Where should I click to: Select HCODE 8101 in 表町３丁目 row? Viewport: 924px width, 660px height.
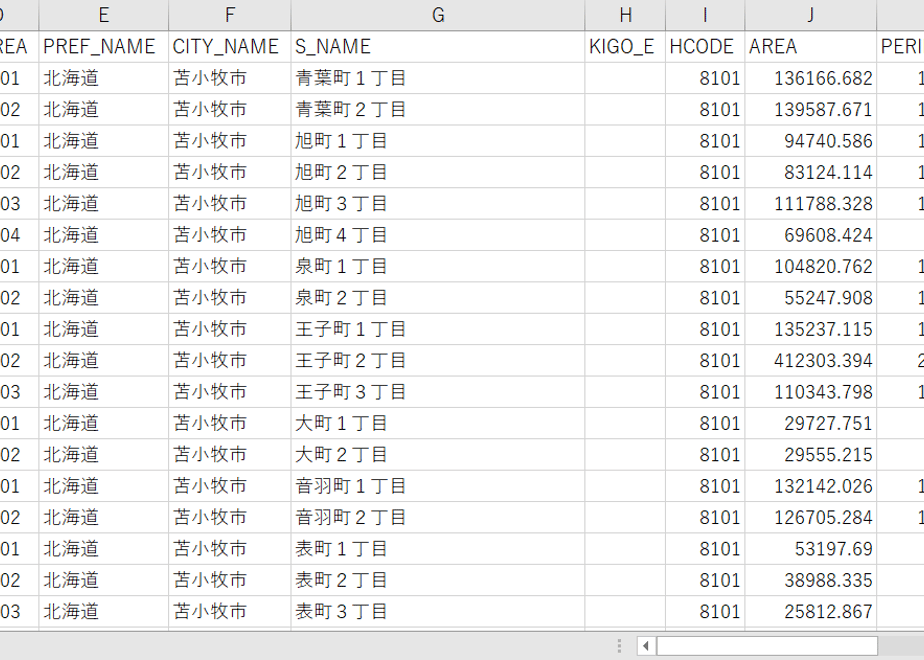(705, 612)
